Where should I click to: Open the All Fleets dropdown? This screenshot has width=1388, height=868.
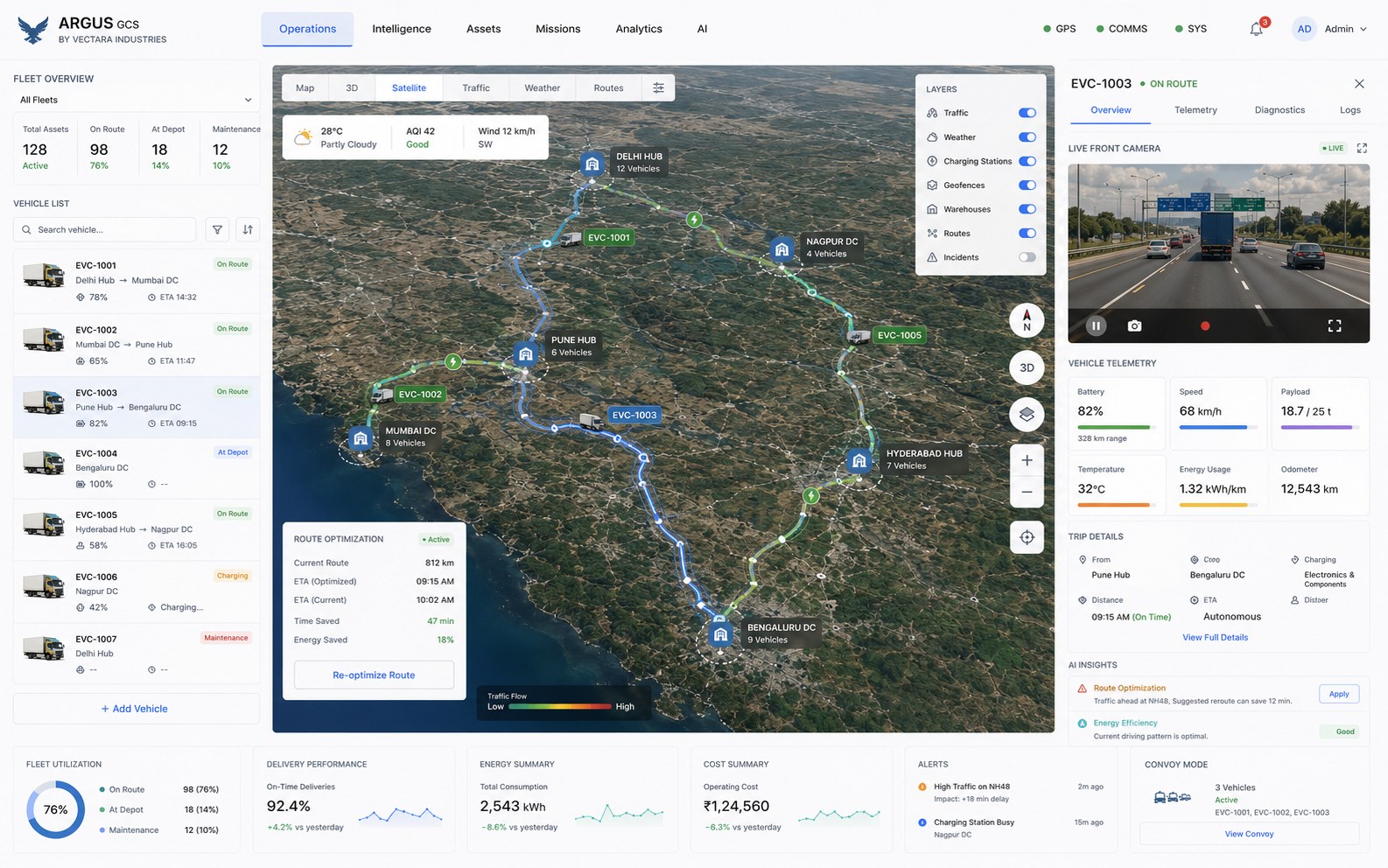137,100
